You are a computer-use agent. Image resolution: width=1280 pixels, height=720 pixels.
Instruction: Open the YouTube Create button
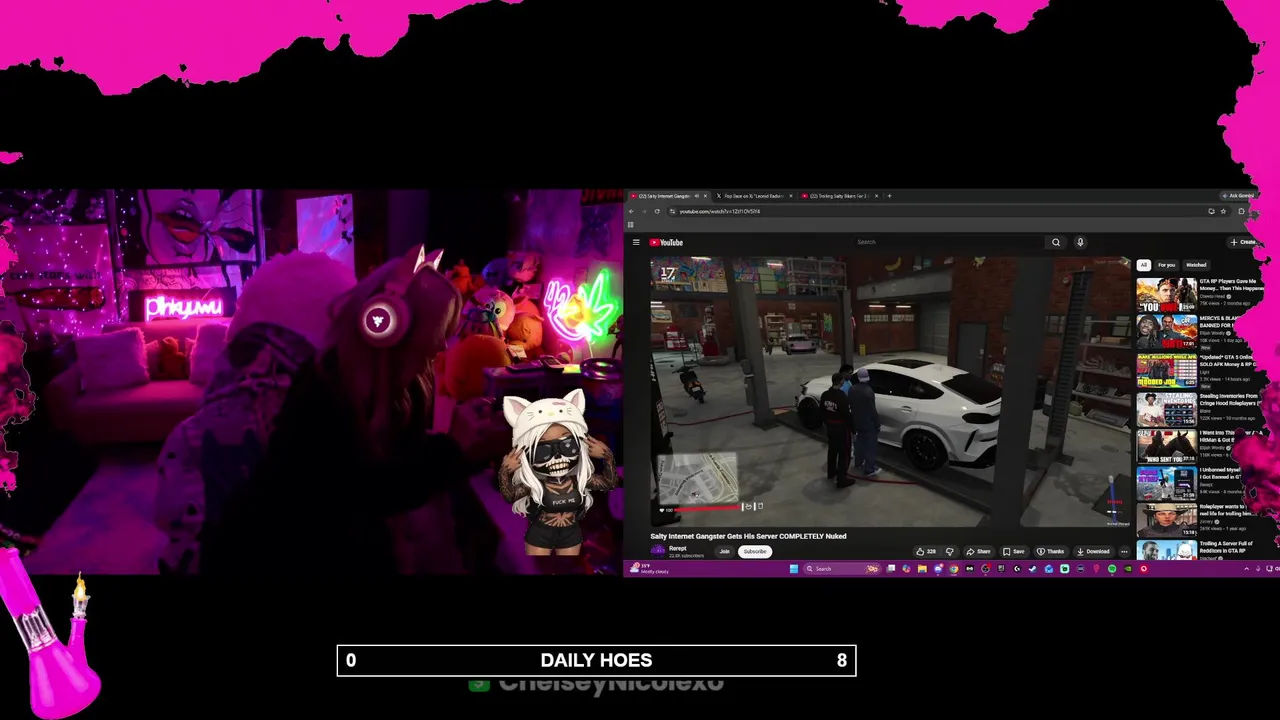[1244, 242]
